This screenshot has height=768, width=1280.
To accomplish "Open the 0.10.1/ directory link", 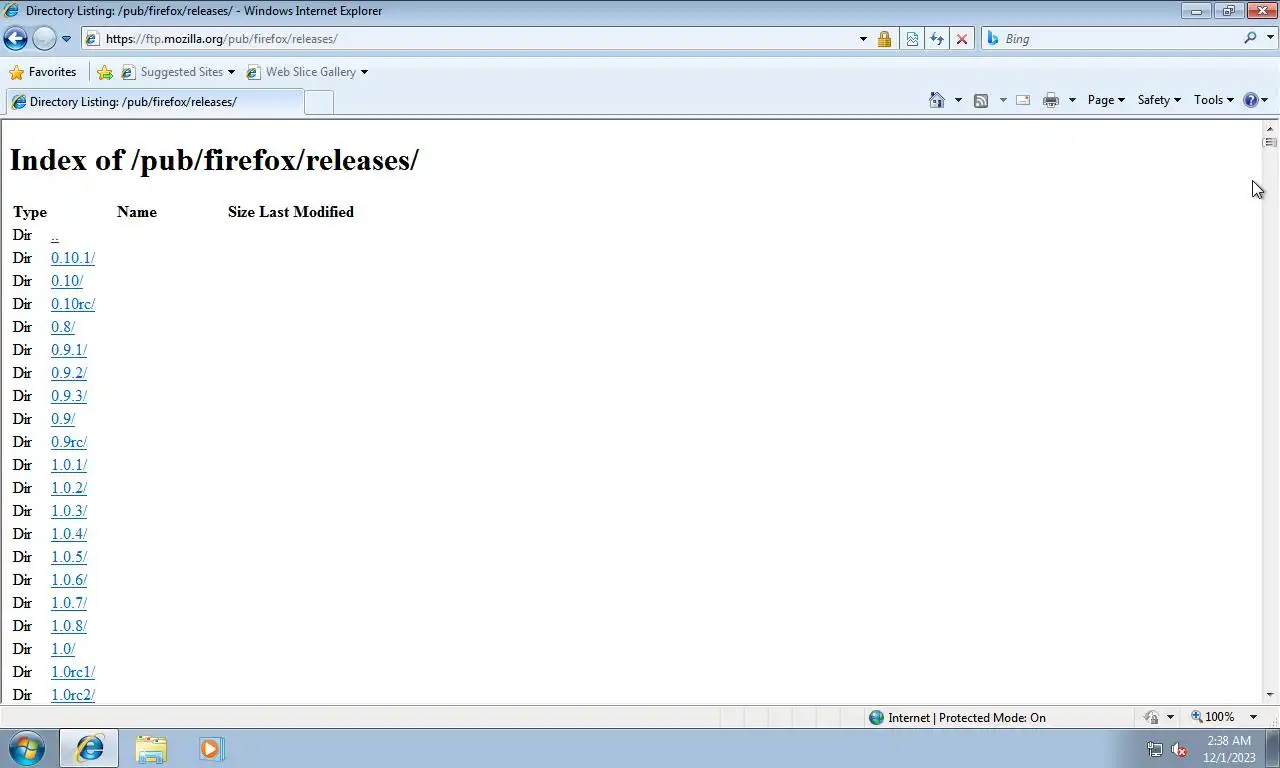I will [x=73, y=258].
